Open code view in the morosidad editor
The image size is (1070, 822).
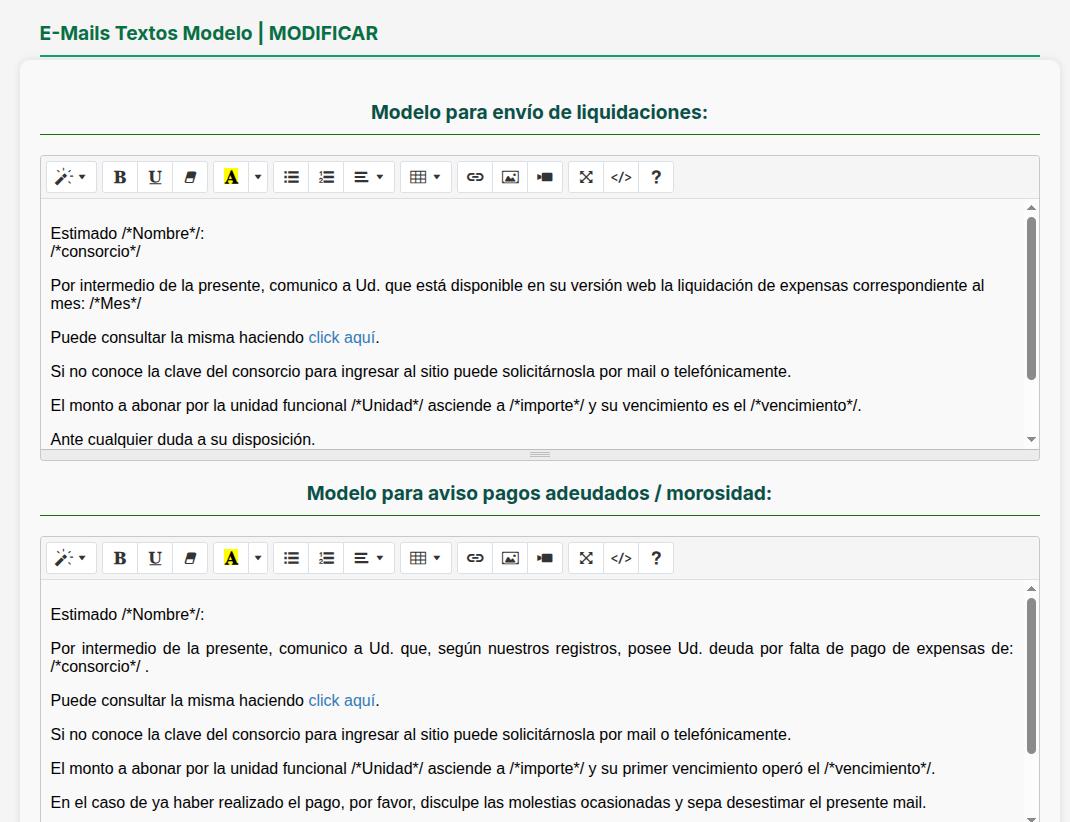tap(620, 558)
